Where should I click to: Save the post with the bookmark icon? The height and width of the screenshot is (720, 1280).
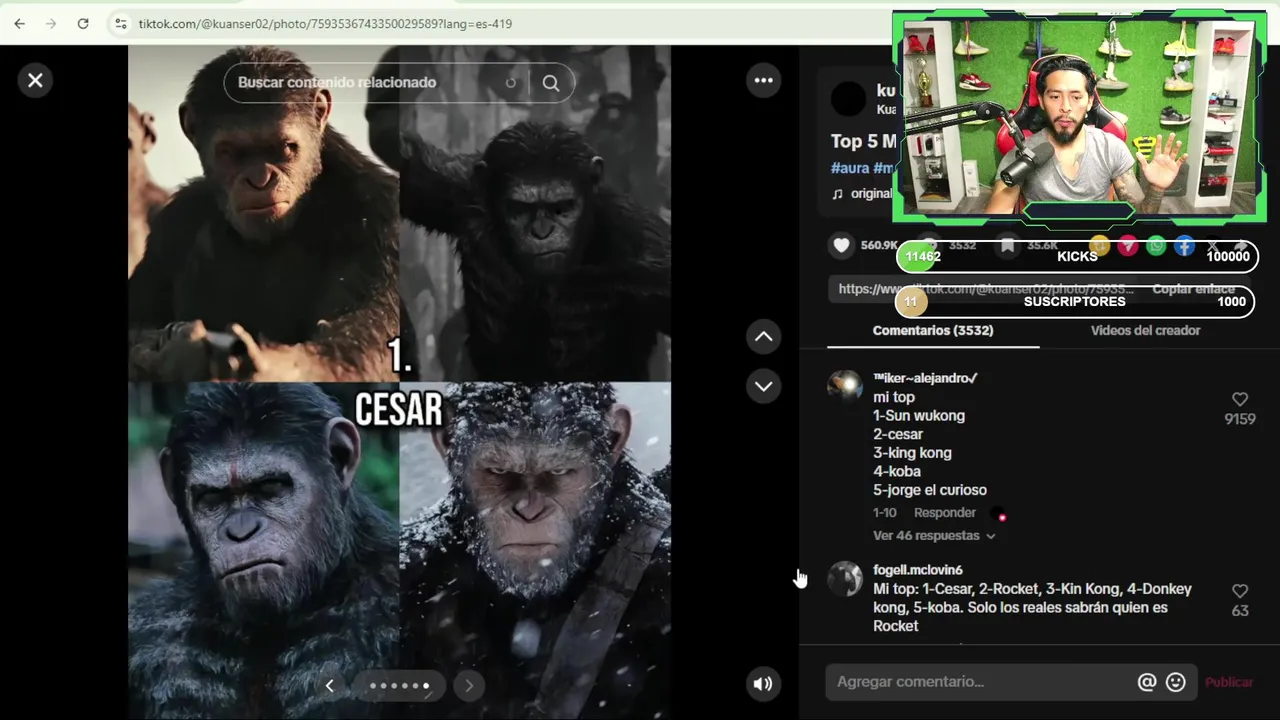[x=1008, y=245]
